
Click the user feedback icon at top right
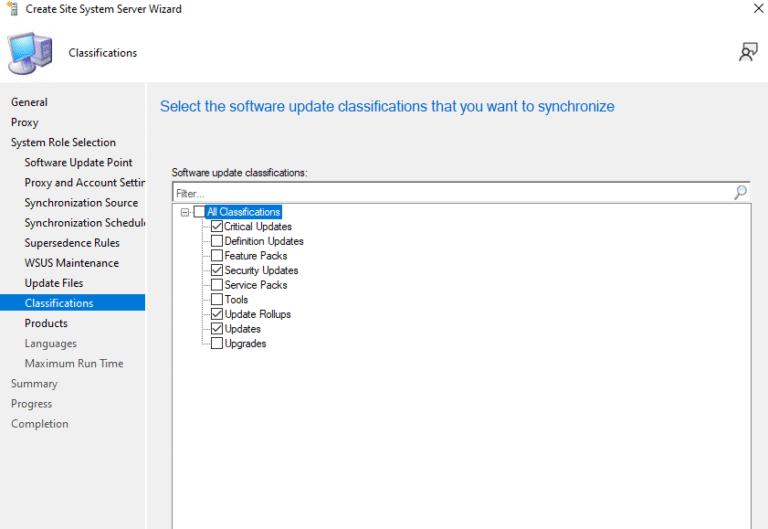tap(748, 52)
